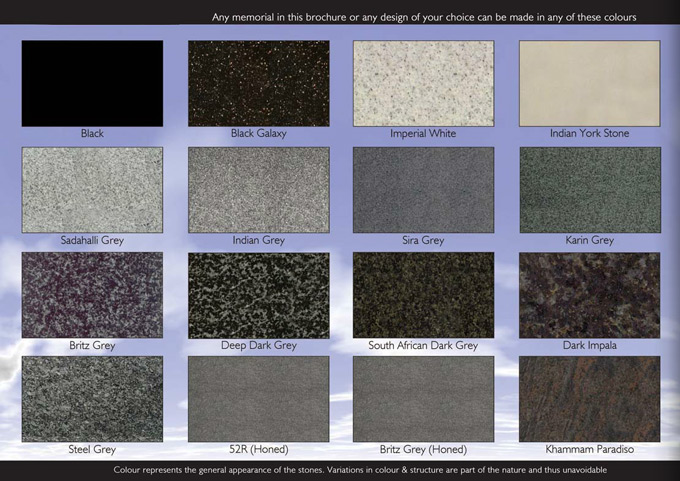Click the "Deep Dark Grey" caption

pyautogui.click(x=259, y=346)
